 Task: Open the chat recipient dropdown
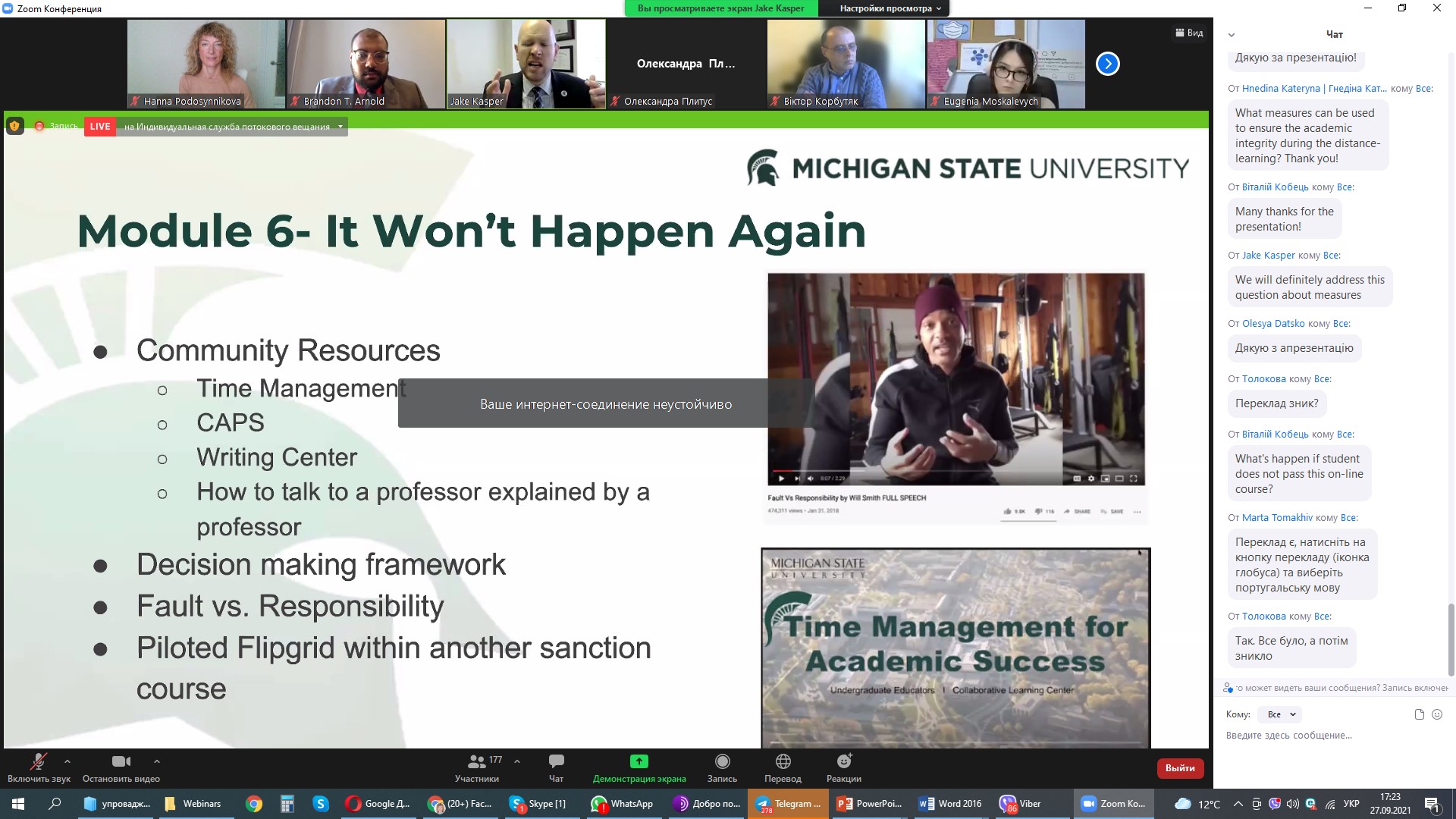pos(1280,714)
